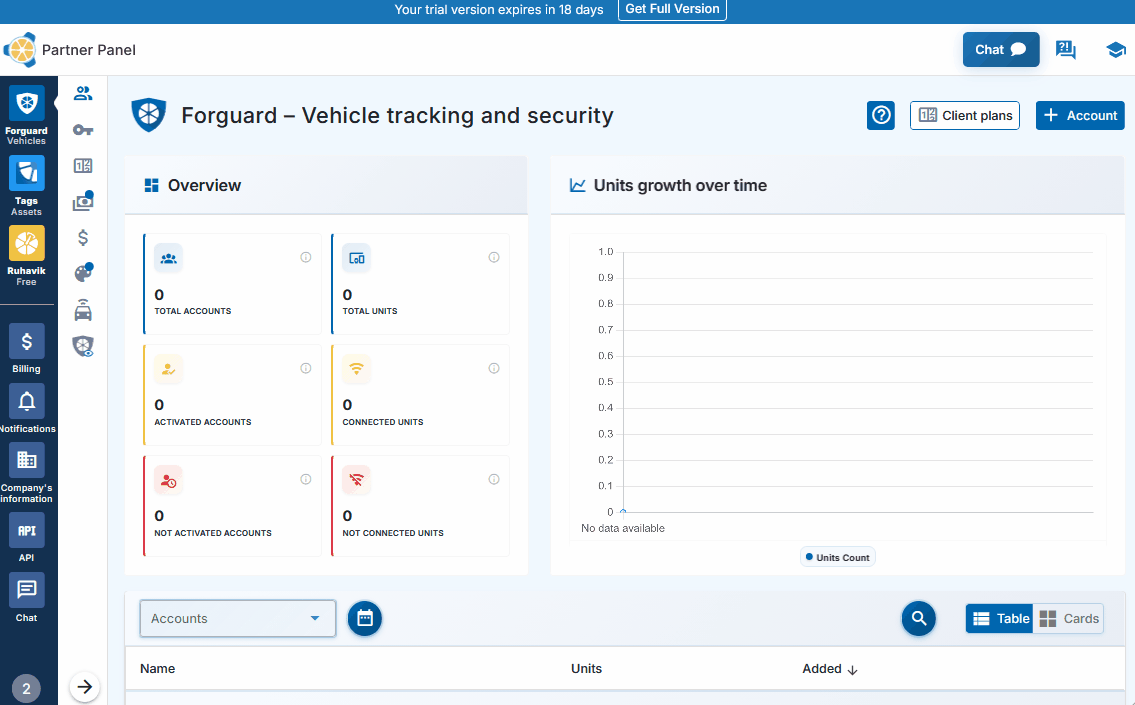Open the Notifications bell in sidebar
This screenshot has height=705, width=1135.
27,408
